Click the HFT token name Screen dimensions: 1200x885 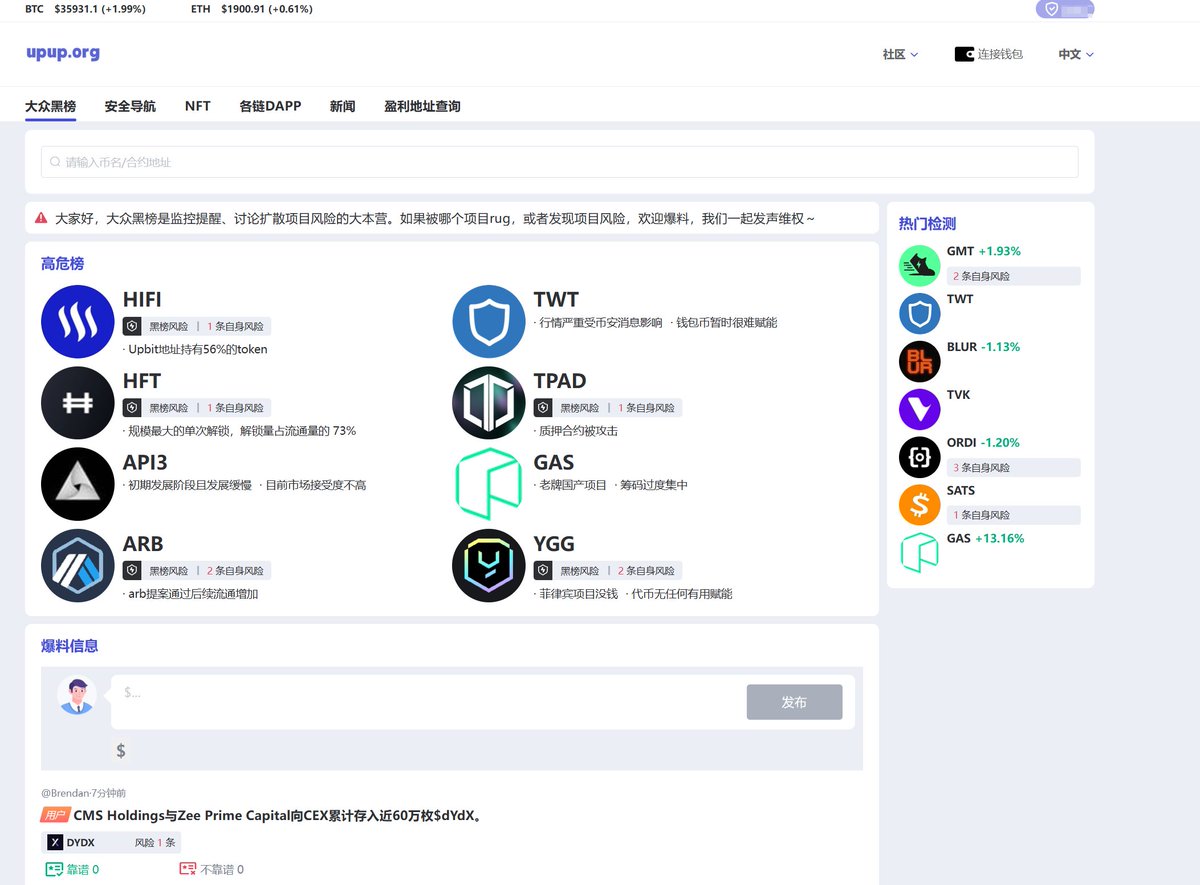coord(141,381)
